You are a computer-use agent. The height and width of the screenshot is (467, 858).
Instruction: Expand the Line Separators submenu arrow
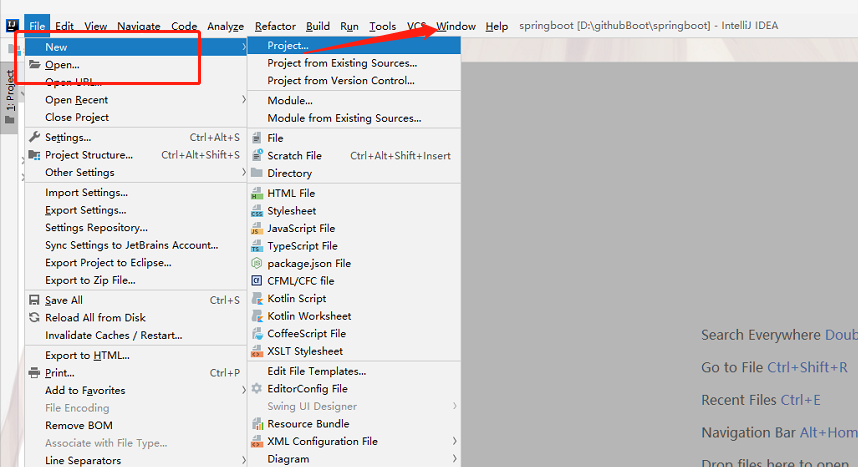(x=244, y=460)
